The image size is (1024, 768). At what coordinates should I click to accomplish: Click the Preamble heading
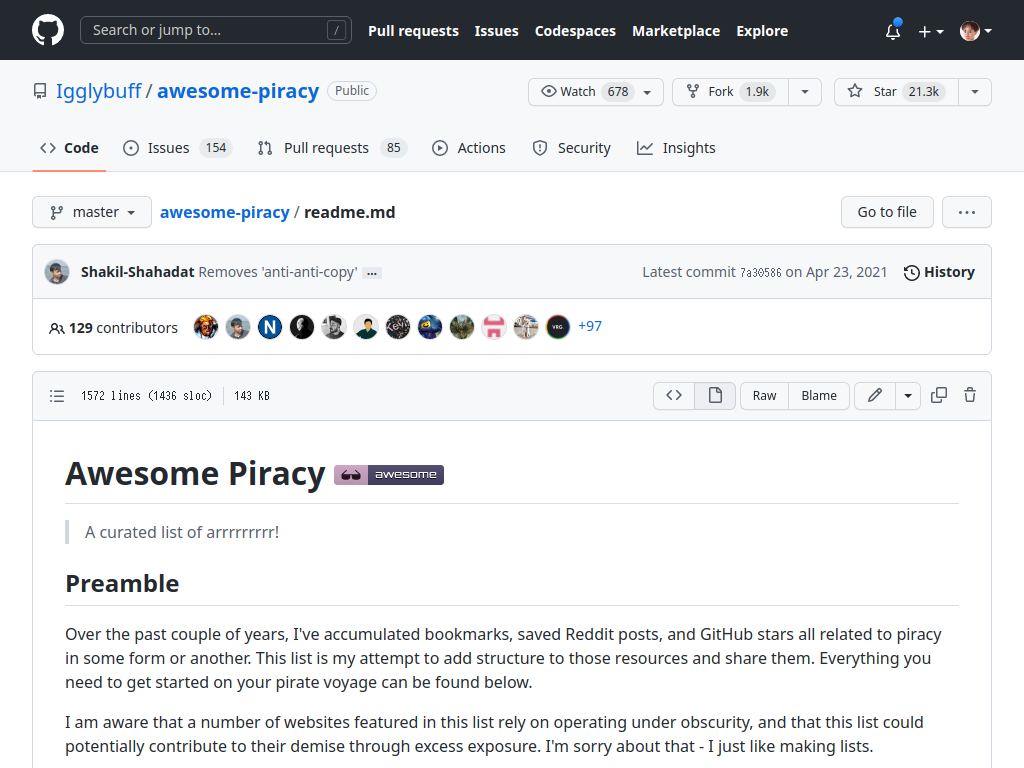122,583
